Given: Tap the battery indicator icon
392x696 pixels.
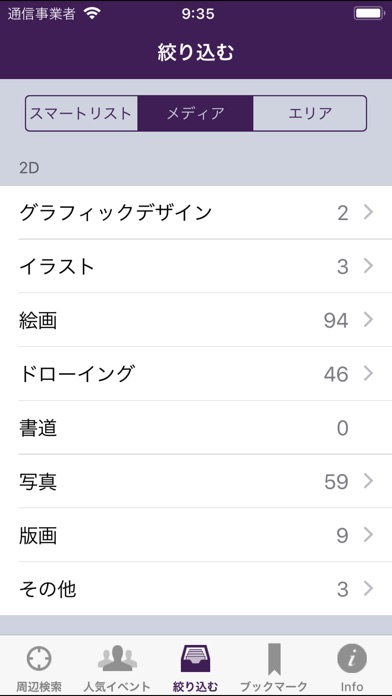Looking at the screenshot, I should [369, 14].
